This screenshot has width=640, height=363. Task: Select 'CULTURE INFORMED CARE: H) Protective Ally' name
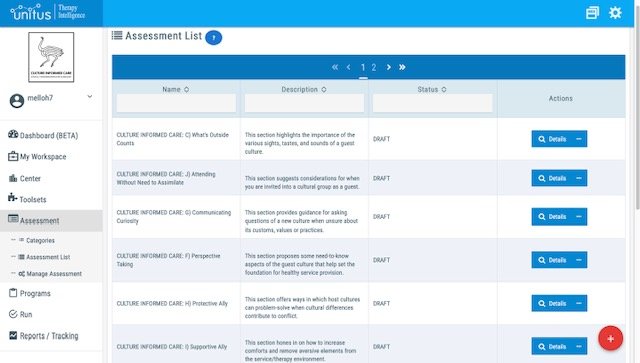(x=172, y=304)
